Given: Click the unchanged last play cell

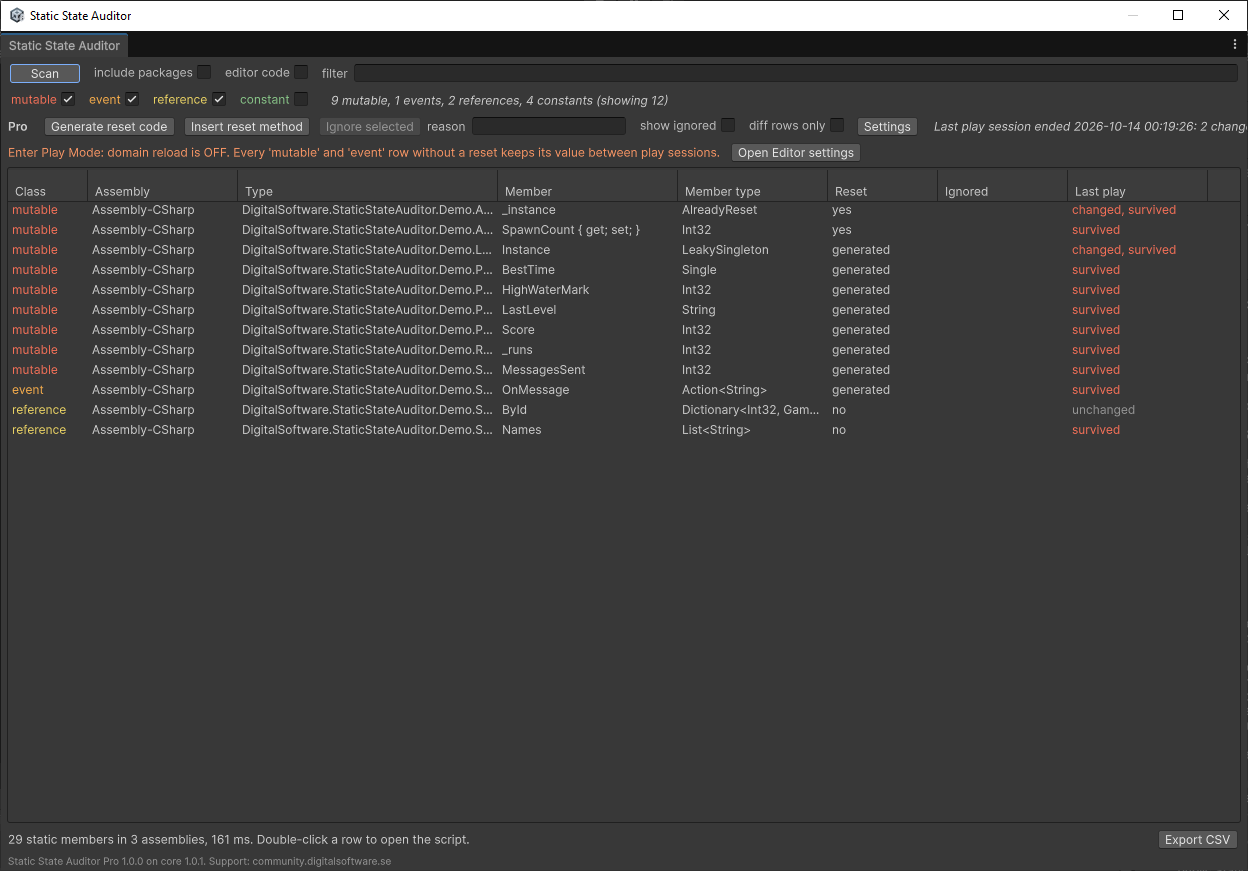Looking at the screenshot, I should pyautogui.click(x=1103, y=410).
